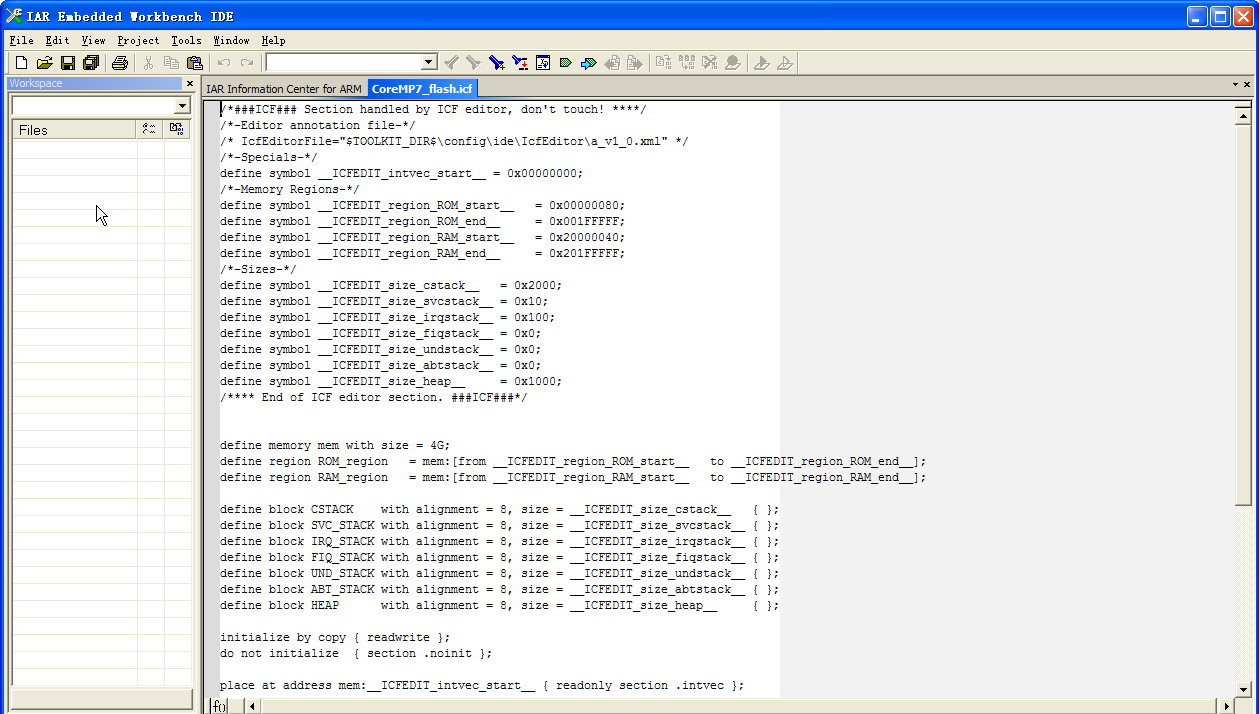This screenshot has width=1259, height=714.
Task: Click the Stop Build icon
Action: click(710, 63)
